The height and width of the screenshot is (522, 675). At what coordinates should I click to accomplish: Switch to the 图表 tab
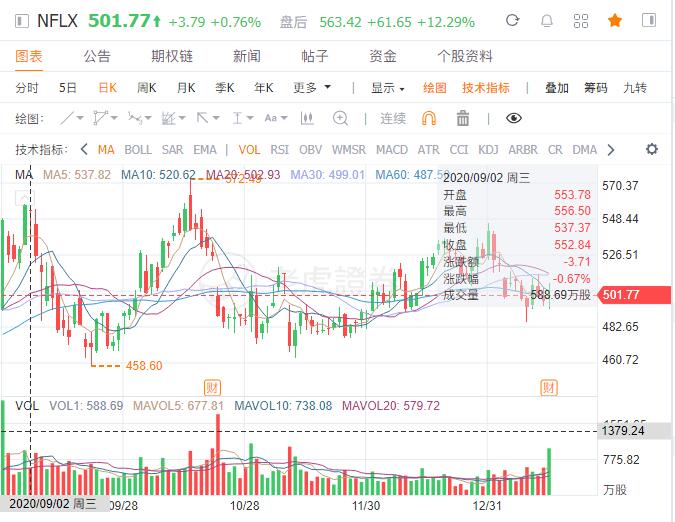click(x=29, y=56)
